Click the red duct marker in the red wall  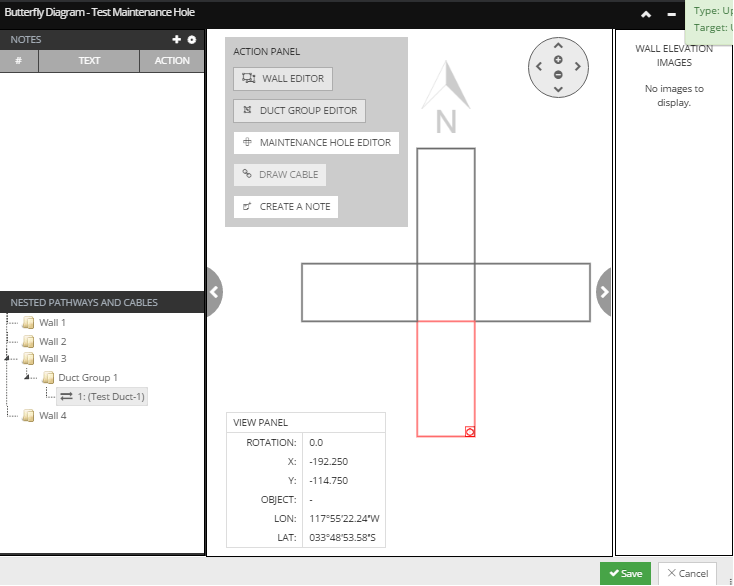[470, 432]
